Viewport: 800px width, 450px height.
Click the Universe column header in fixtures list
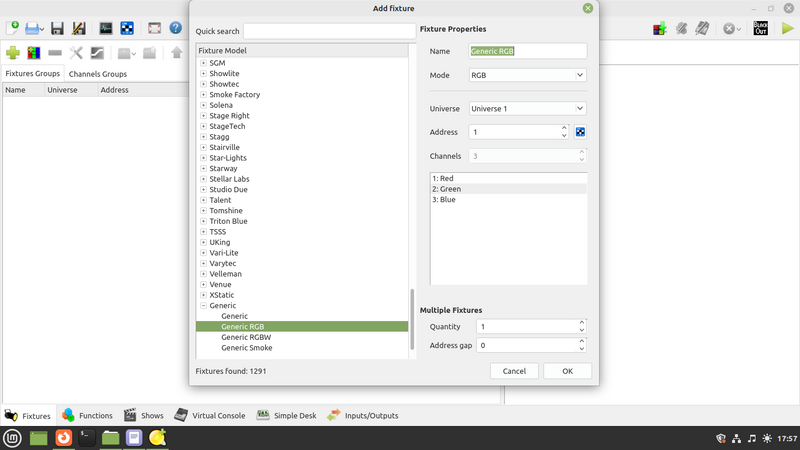pyautogui.click(x=71, y=90)
